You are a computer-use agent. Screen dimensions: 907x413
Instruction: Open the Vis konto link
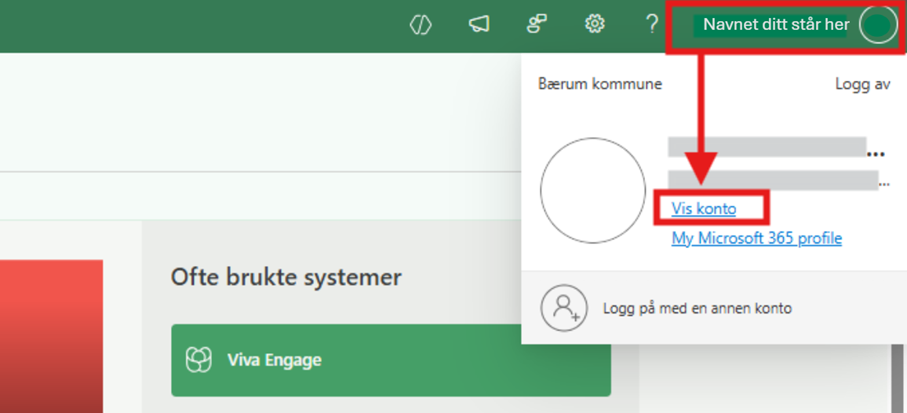(x=703, y=208)
